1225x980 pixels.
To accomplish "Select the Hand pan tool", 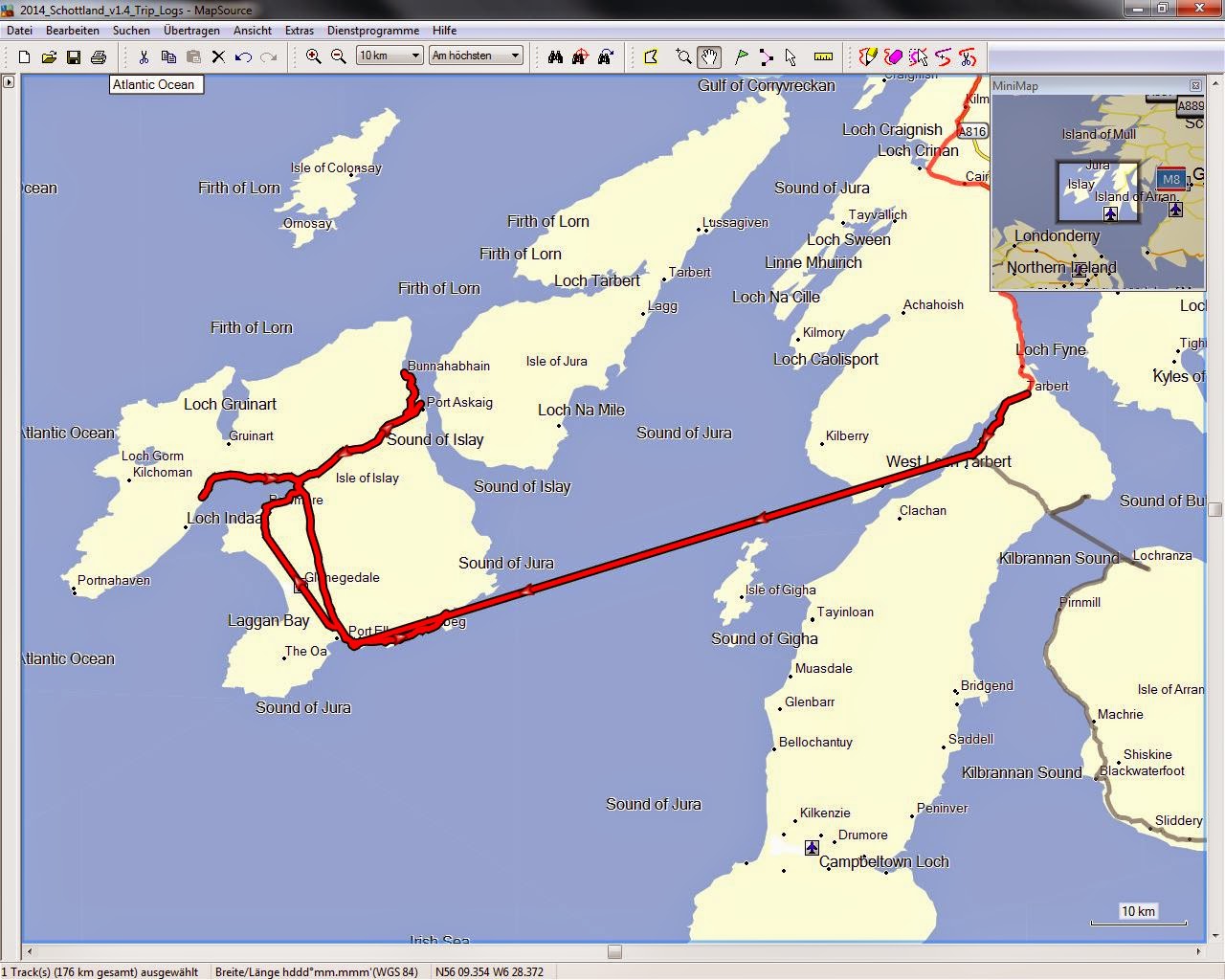I will click(x=709, y=57).
